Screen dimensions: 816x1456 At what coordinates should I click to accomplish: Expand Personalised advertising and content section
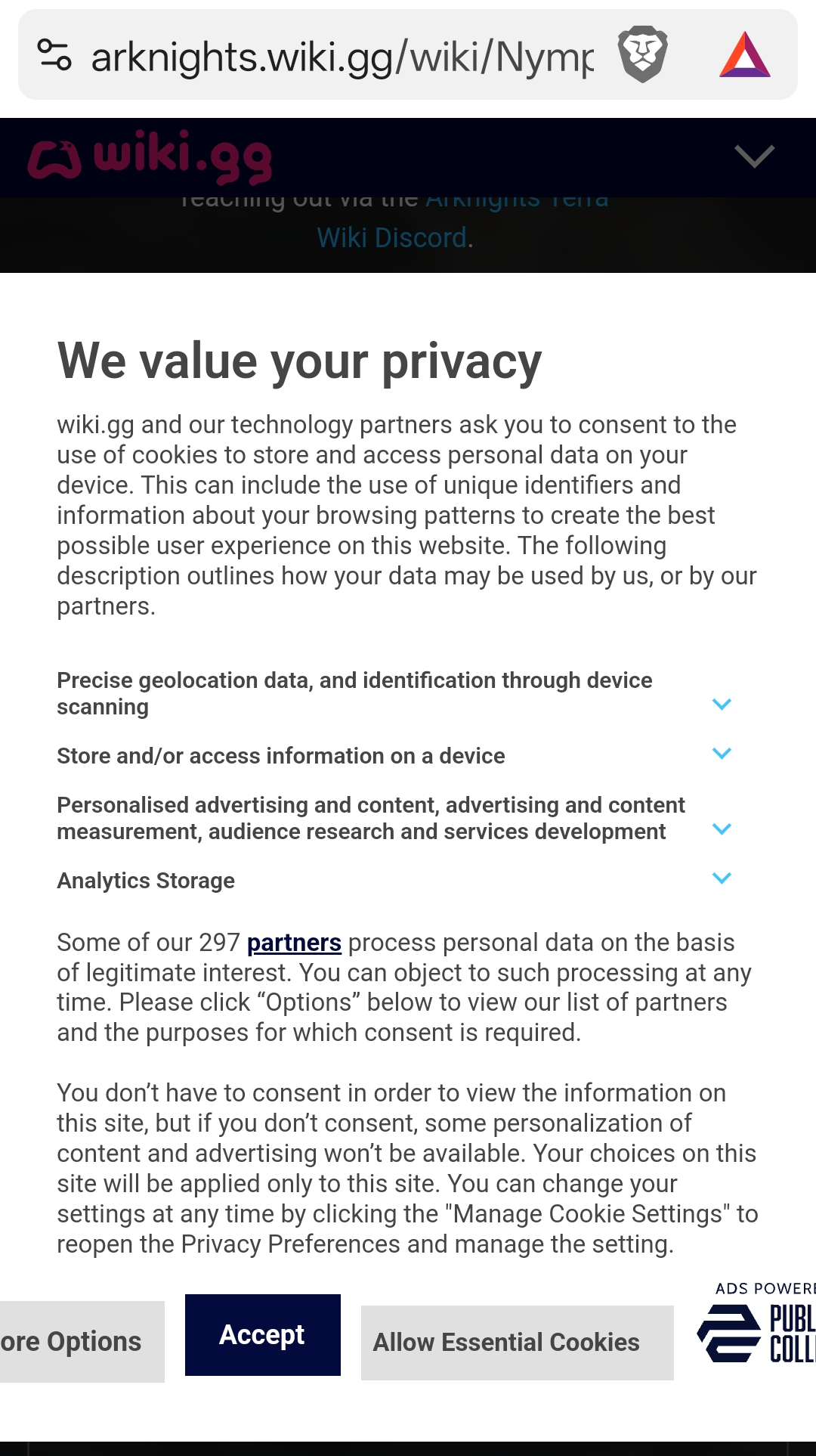click(722, 829)
